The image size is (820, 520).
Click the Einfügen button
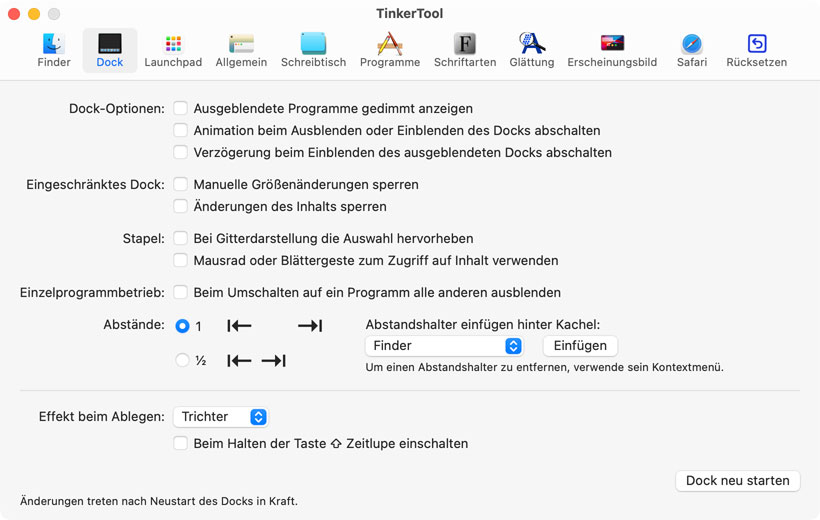click(580, 345)
